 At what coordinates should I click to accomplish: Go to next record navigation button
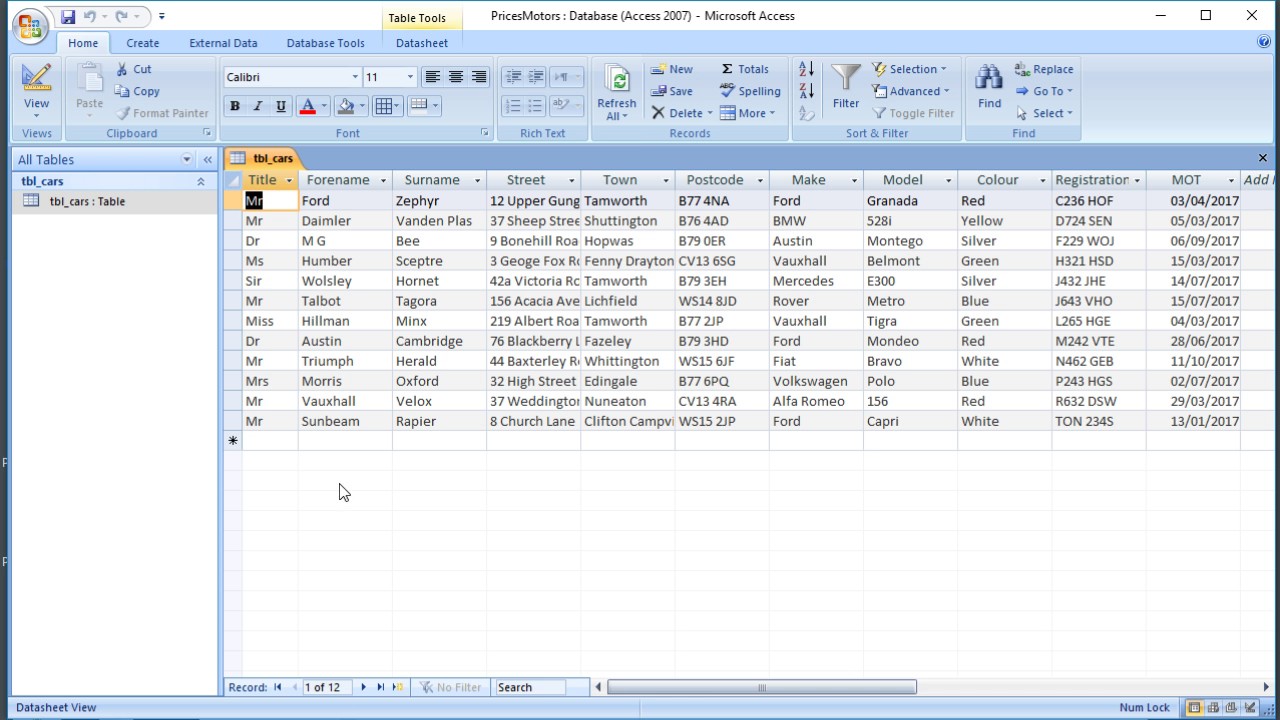tap(363, 687)
